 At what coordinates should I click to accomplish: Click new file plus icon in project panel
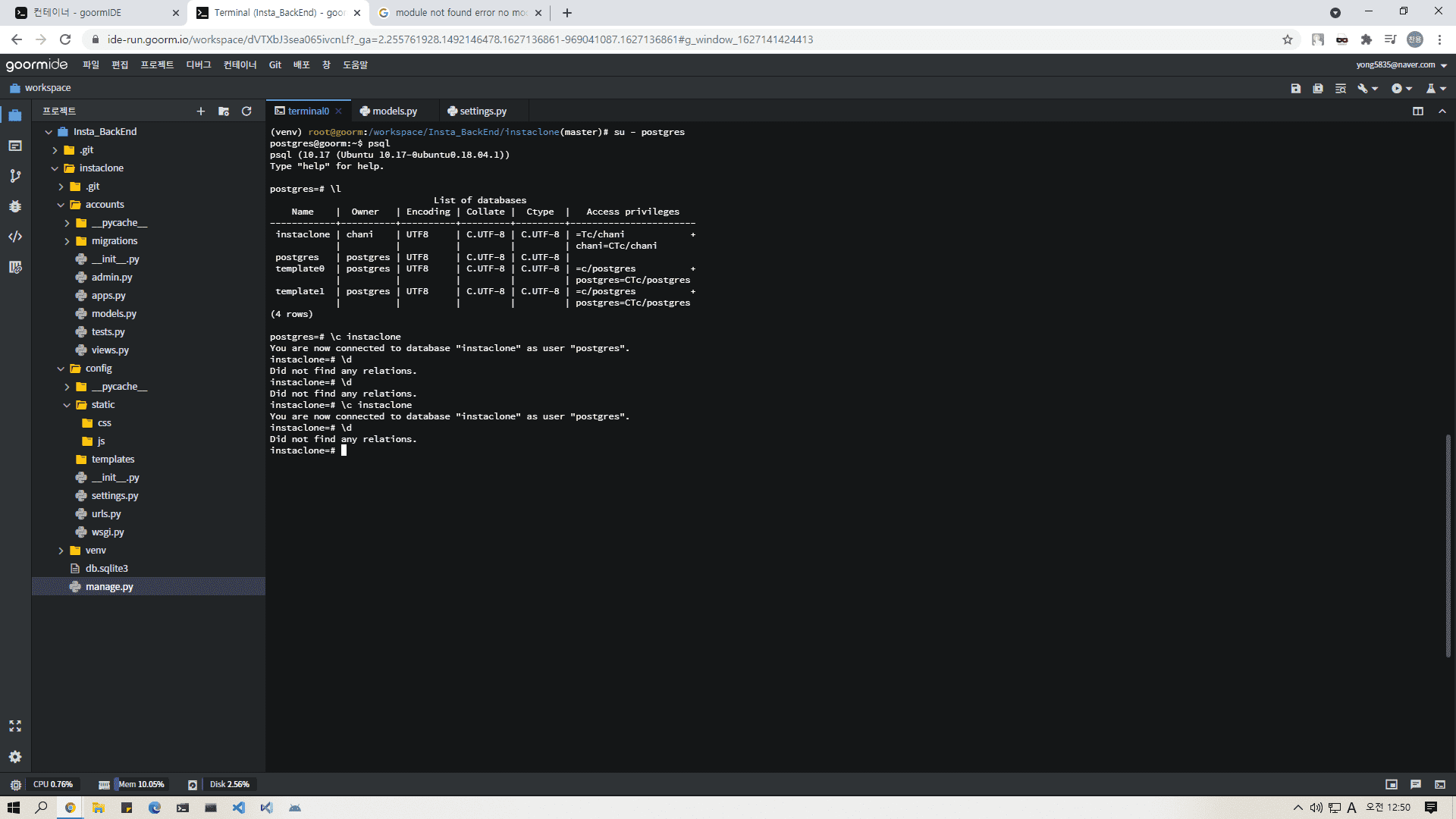tap(201, 111)
